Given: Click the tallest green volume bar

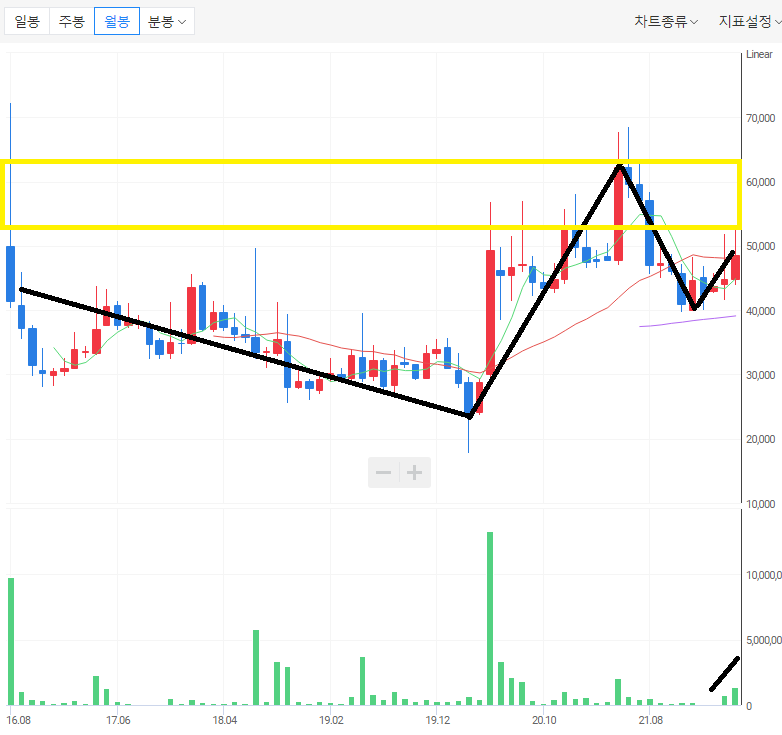Looking at the screenshot, I should pyautogui.click(x=490, y=618).
